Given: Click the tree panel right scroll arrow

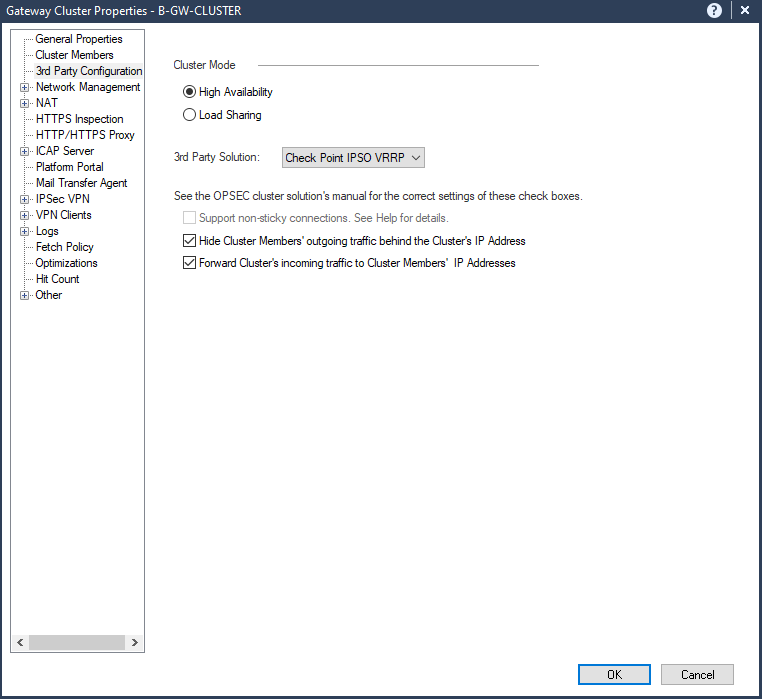Looking at the screenshot, I should [135, 643].
